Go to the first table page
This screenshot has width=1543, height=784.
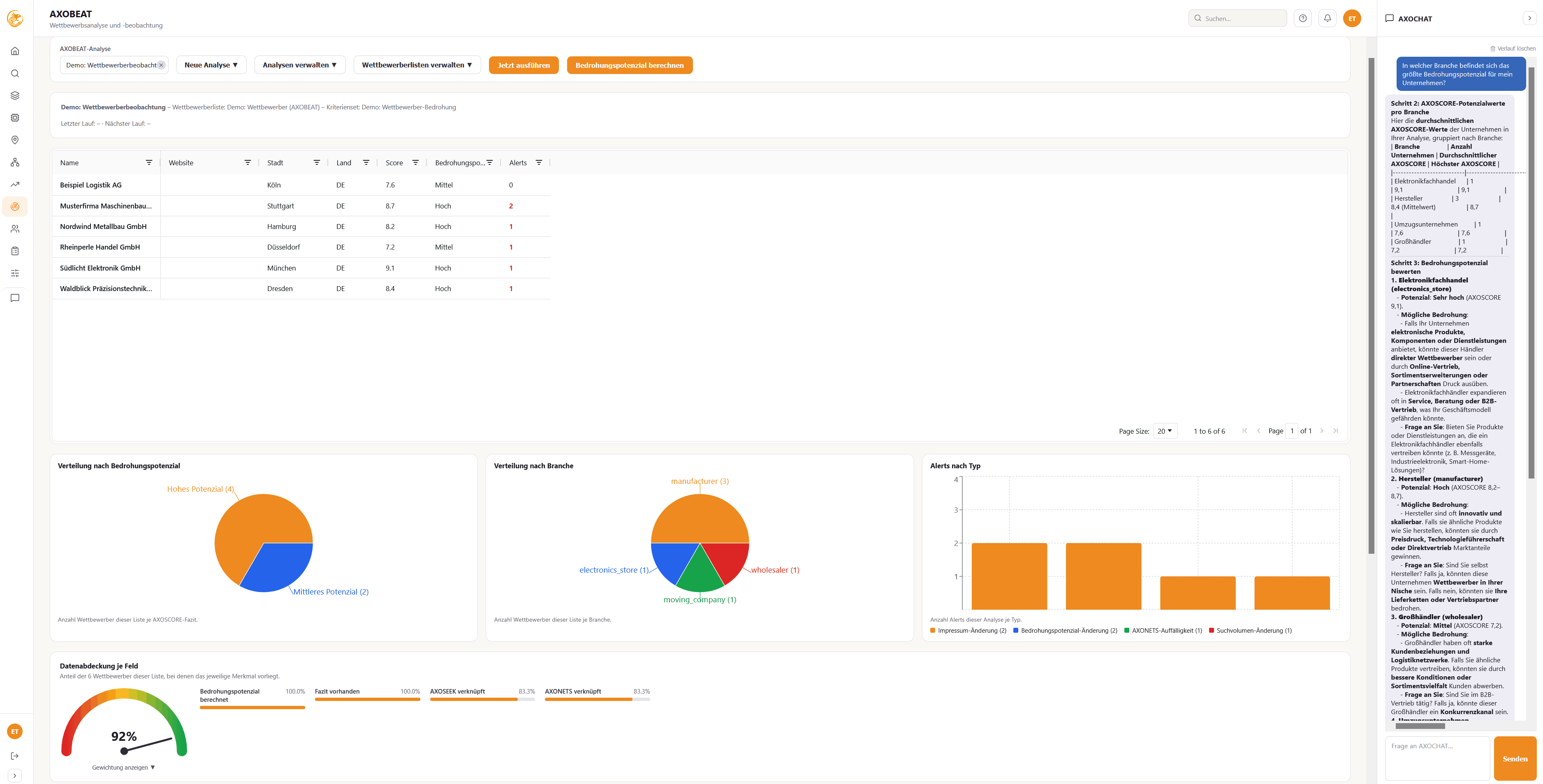coord(1245,431)
